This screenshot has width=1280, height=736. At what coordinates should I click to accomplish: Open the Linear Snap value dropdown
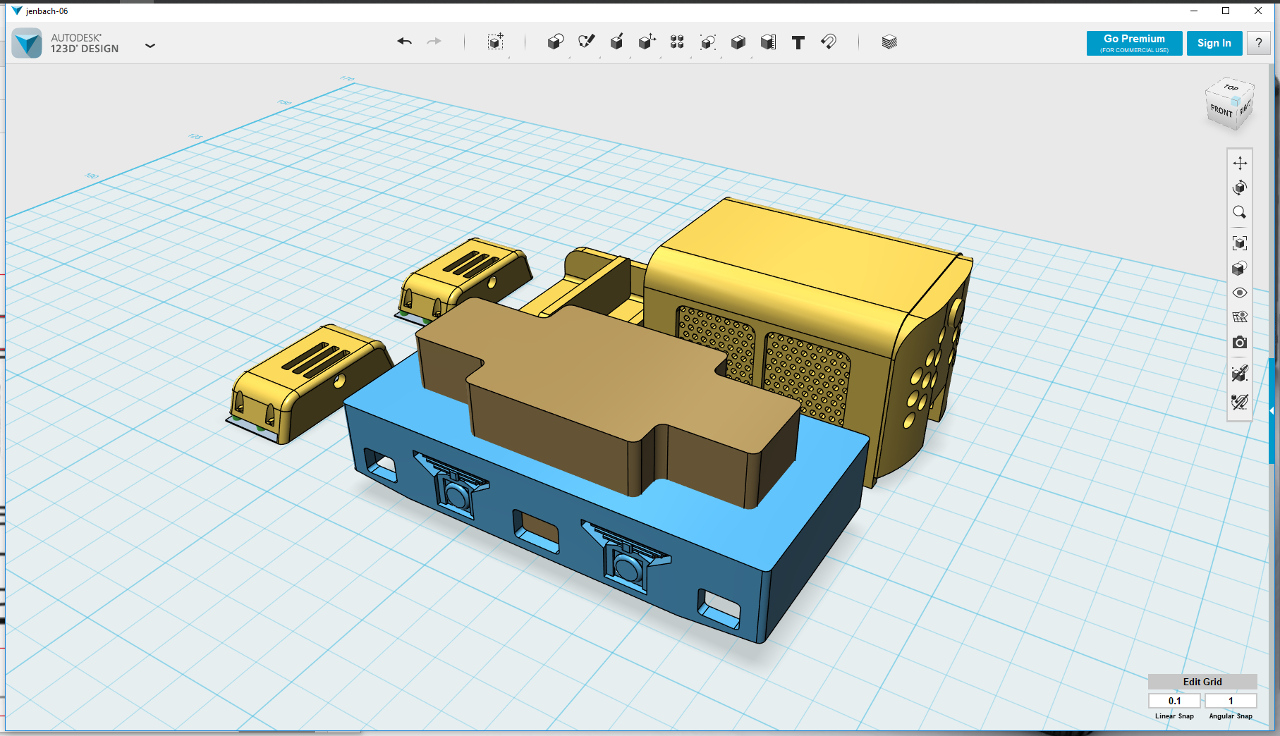(1174, 701)
